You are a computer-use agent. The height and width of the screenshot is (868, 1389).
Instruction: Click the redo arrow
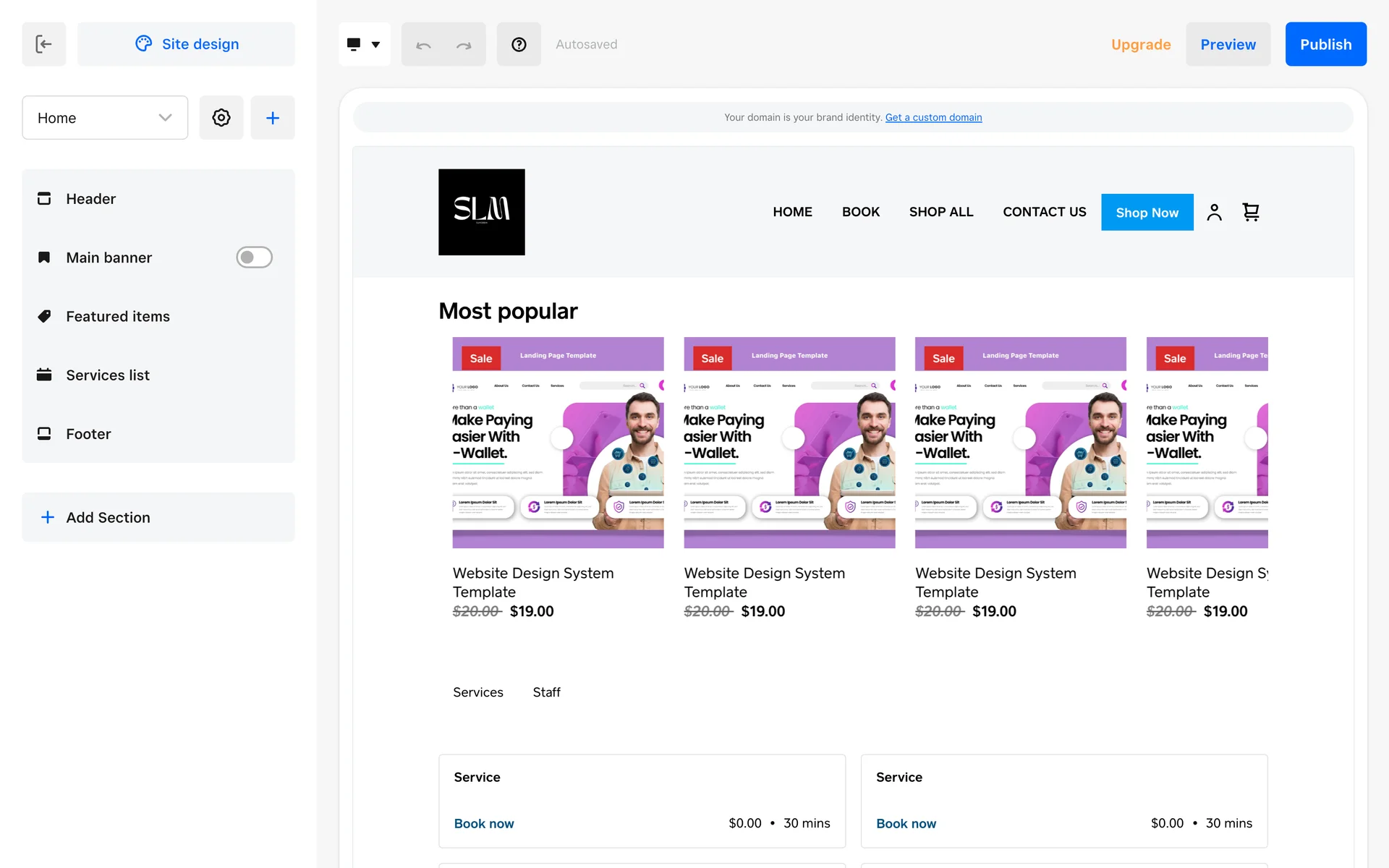tap(464, 45)
